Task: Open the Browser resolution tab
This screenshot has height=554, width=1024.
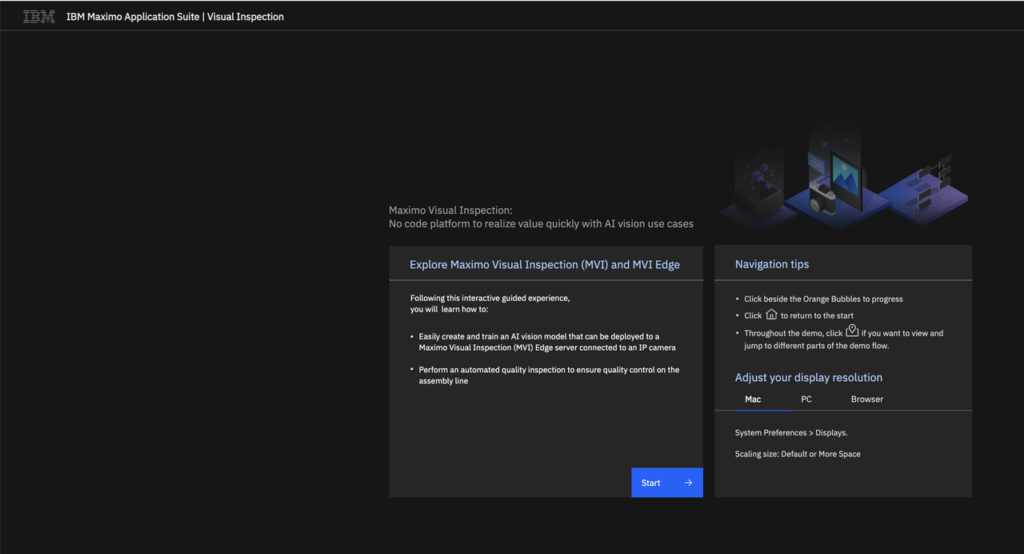Action: pyautogui.click(x=867, y=399)
